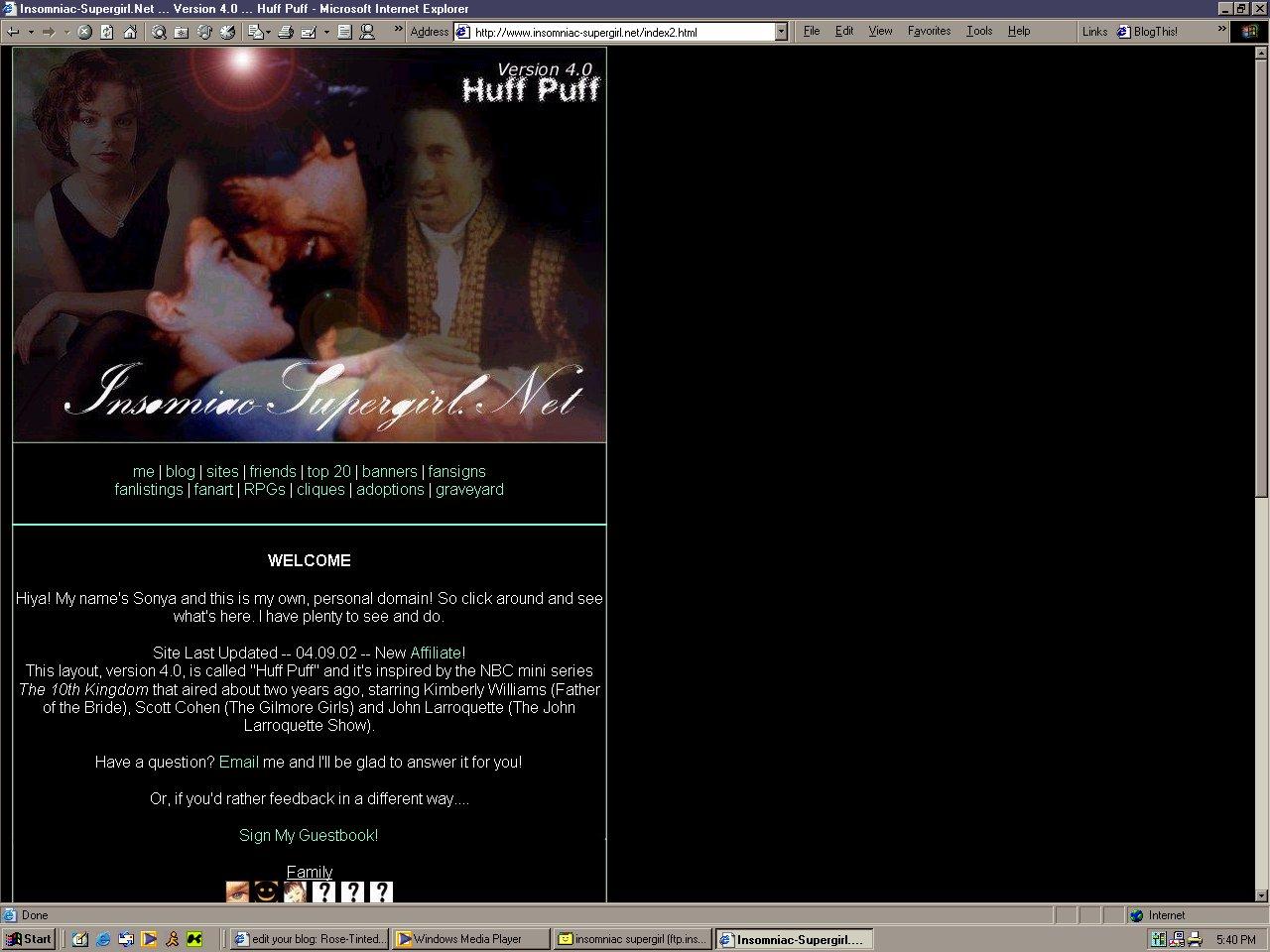Open the Media toolbar icon

click(204, 32)
